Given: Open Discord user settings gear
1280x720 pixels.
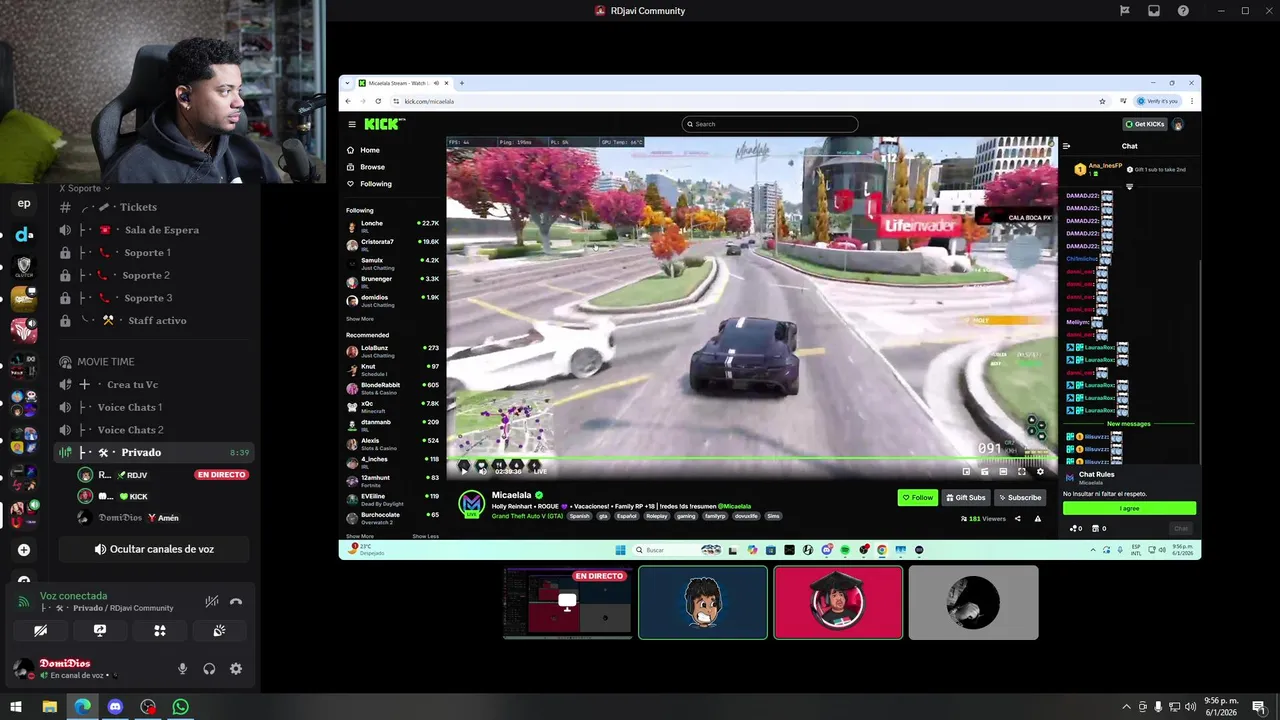Looking at the screenshot, I should (236, 669).
